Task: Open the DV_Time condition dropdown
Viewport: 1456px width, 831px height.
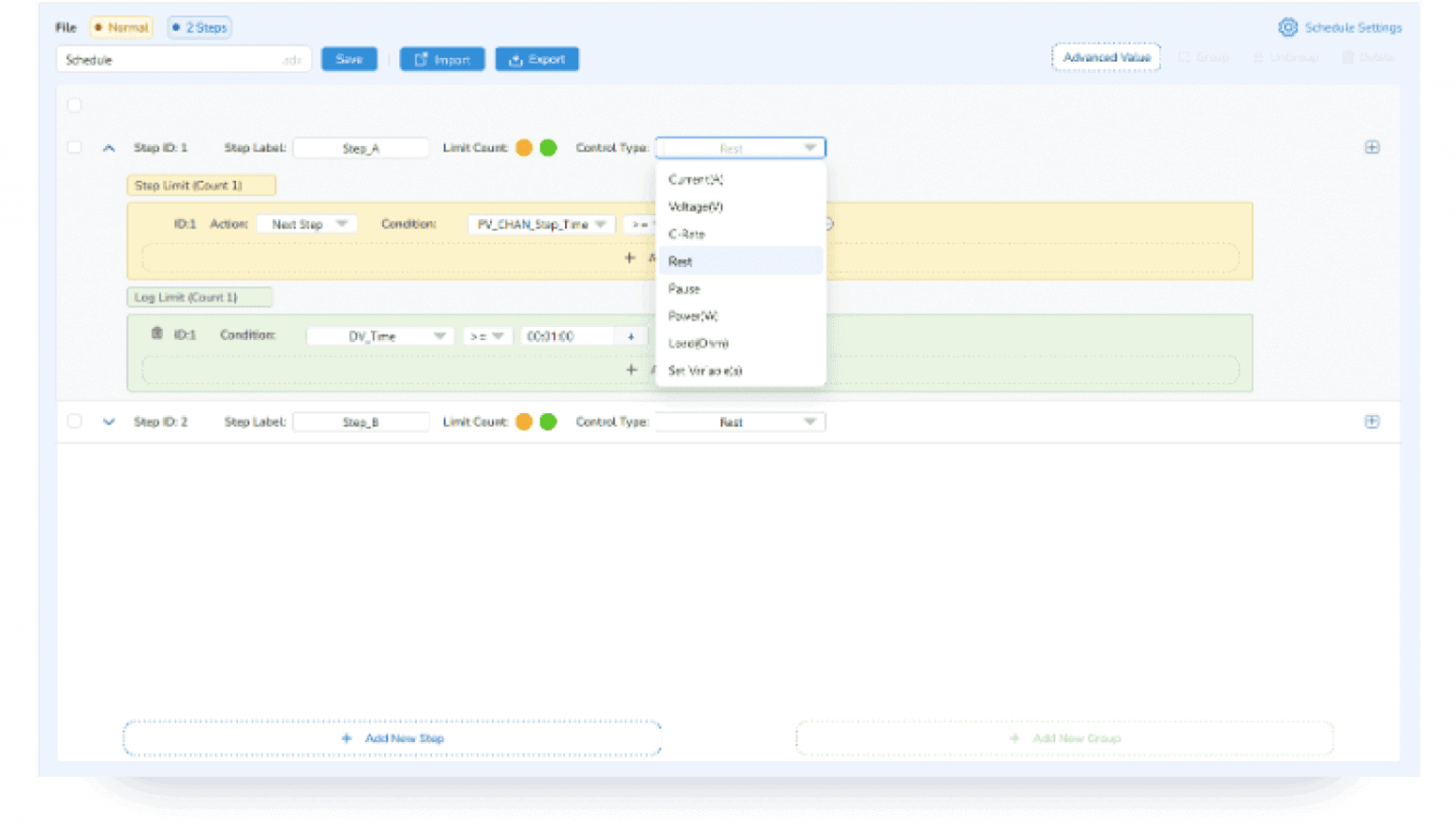Action: pyautogui.click(x=380, y=336)
